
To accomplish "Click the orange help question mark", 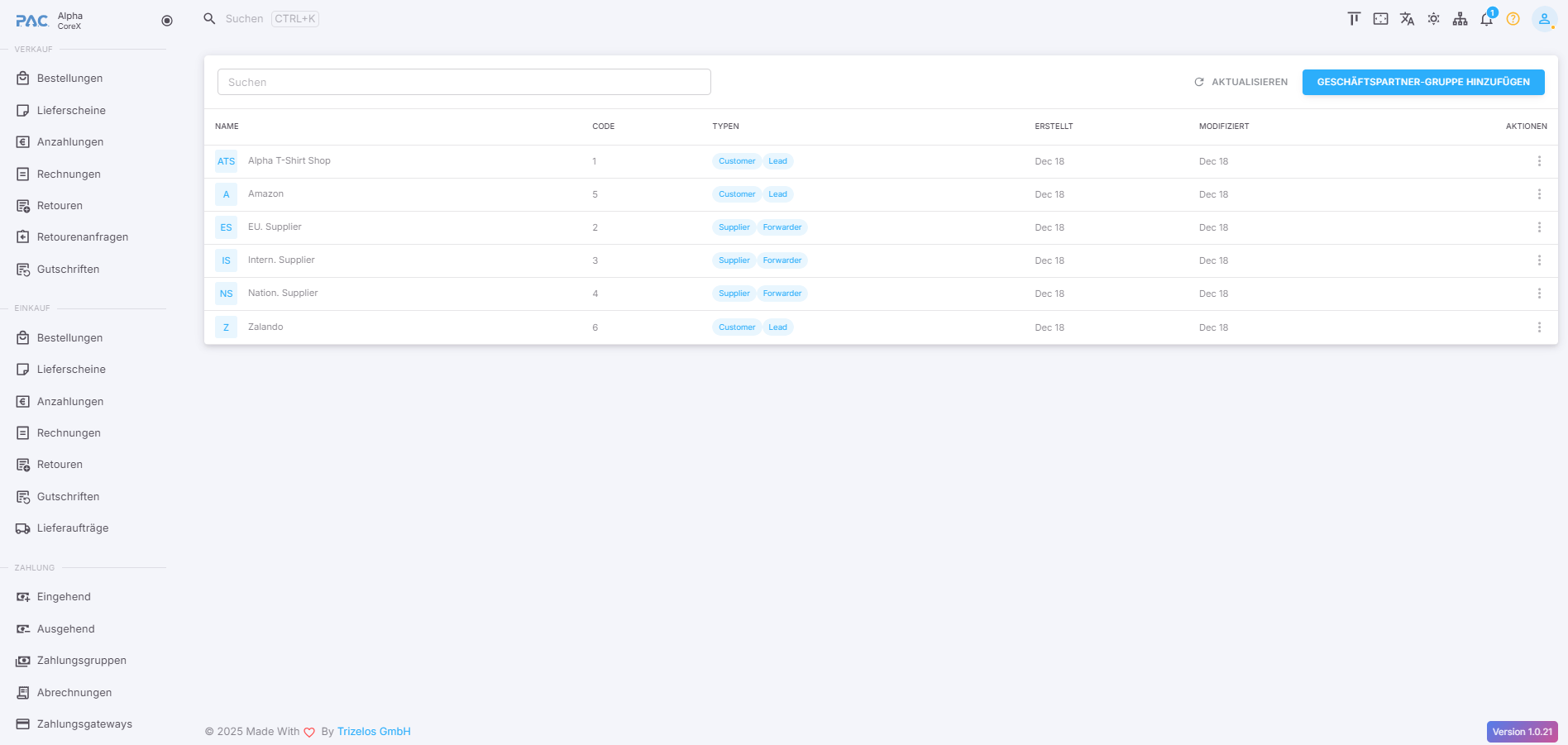I will tap(1513, 19).
